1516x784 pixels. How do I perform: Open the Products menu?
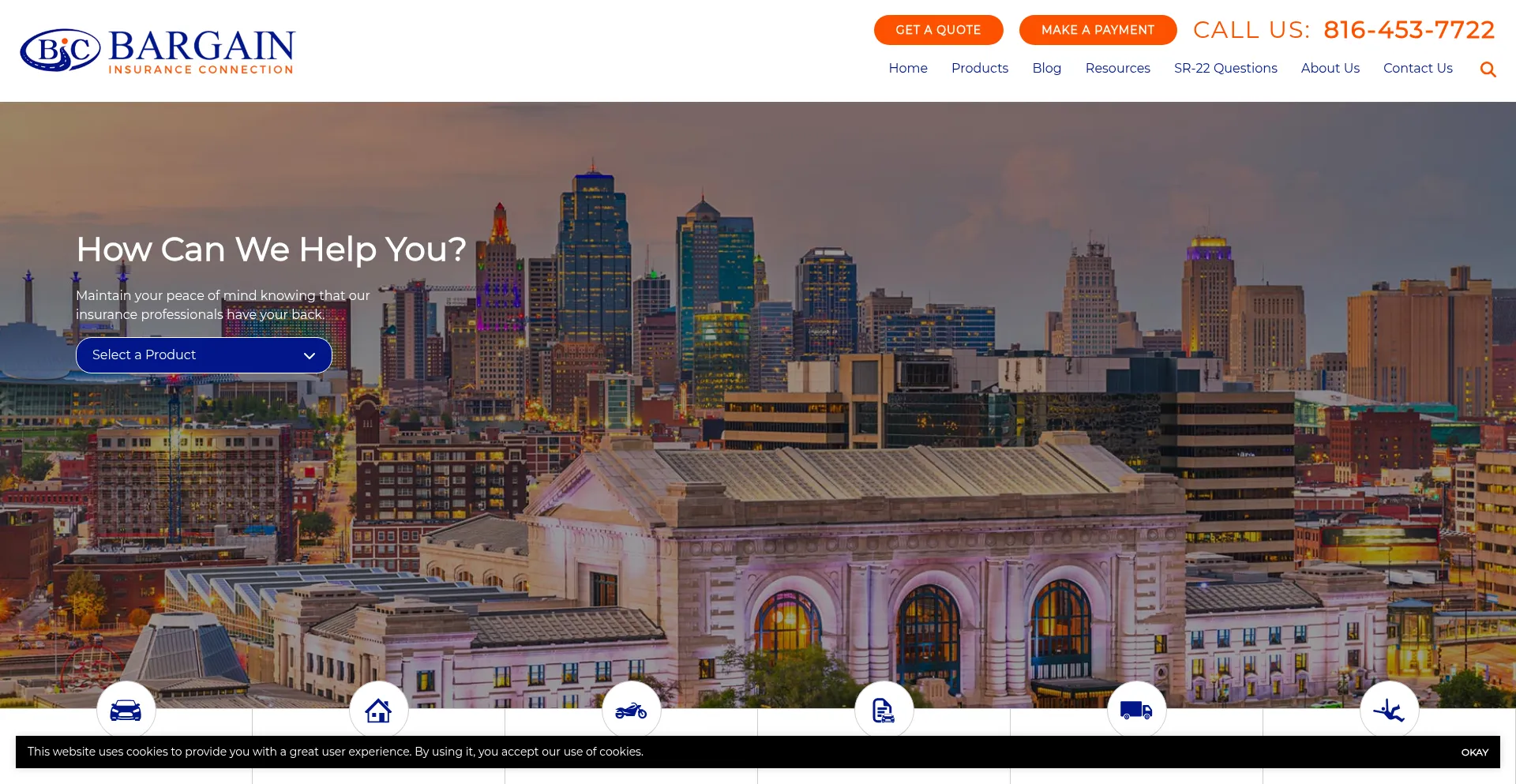click(979, 68)
